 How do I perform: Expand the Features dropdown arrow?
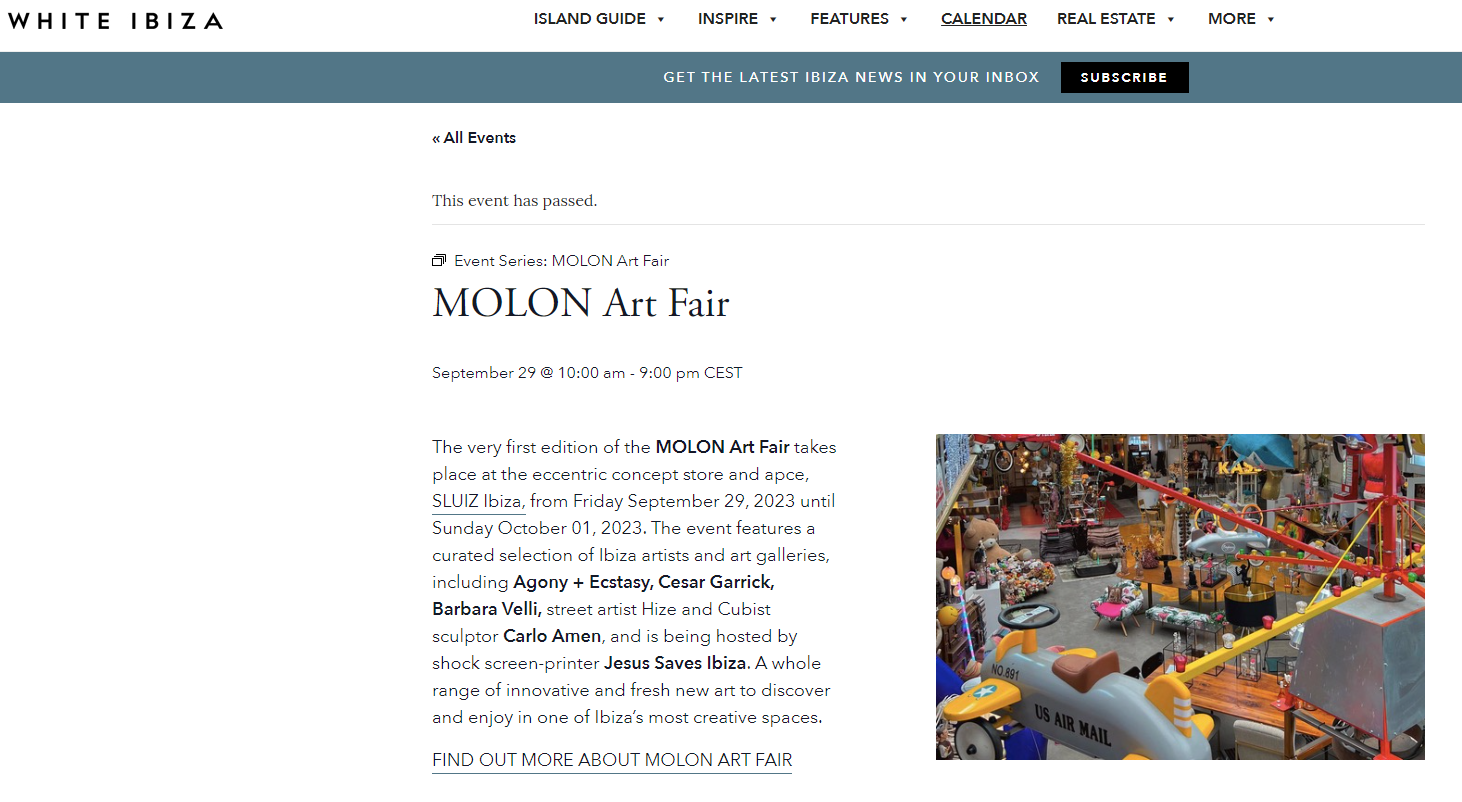(x=904, y=19)
